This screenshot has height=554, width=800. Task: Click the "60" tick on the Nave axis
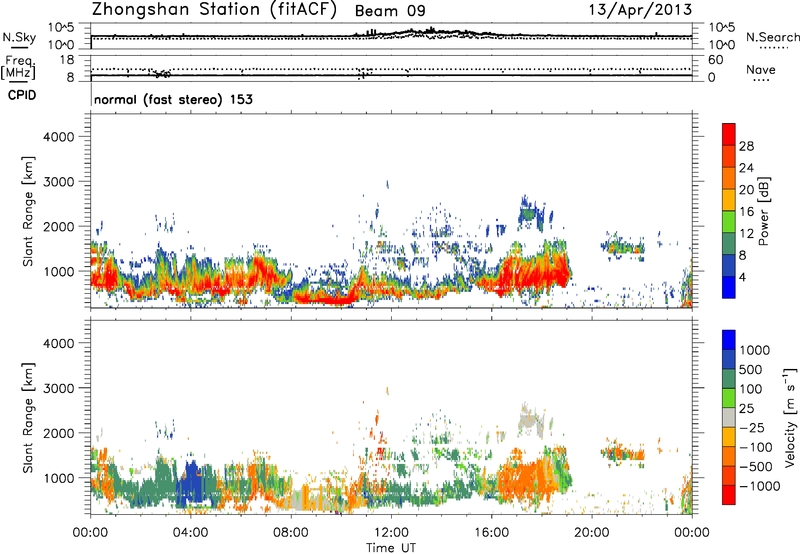coord(715,60)
